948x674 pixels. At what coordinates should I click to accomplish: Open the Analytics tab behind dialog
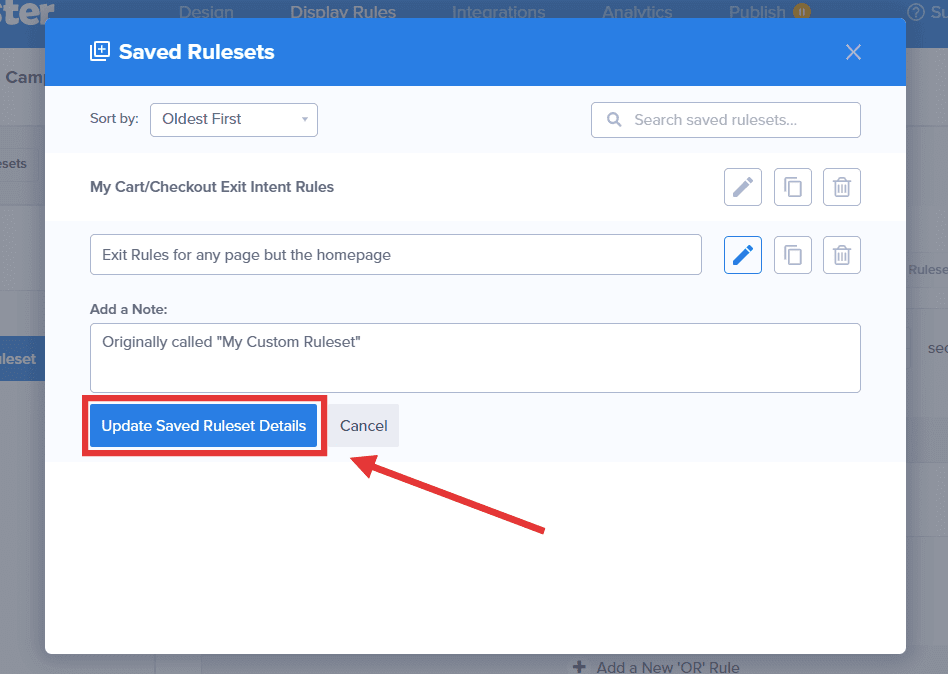point(637,11)
